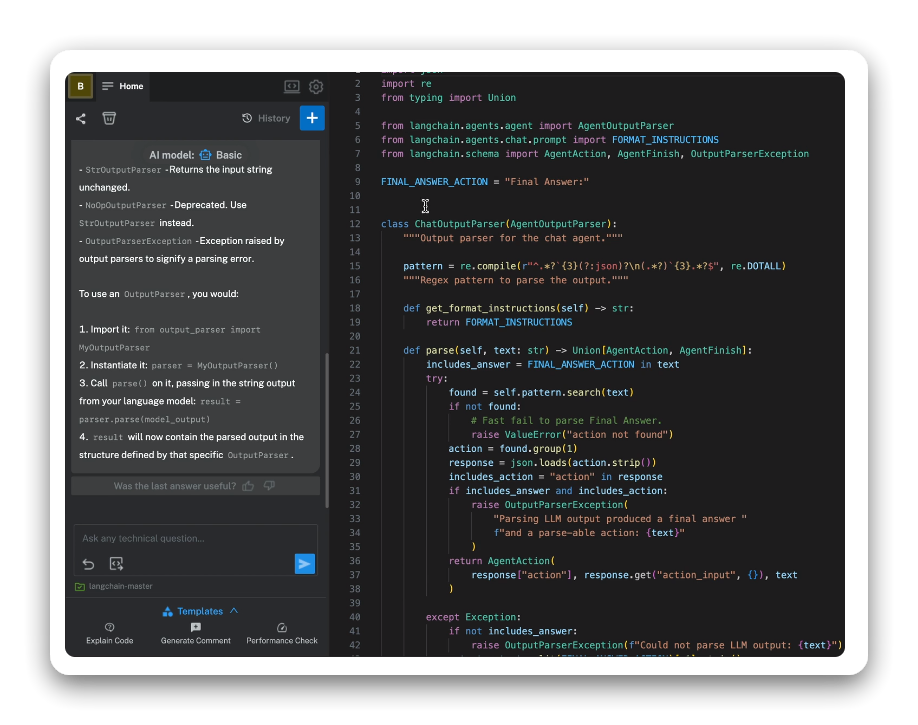Run the Generate Comment template
The width and height of the screenshot is (918, 725).
click(196, 634)
